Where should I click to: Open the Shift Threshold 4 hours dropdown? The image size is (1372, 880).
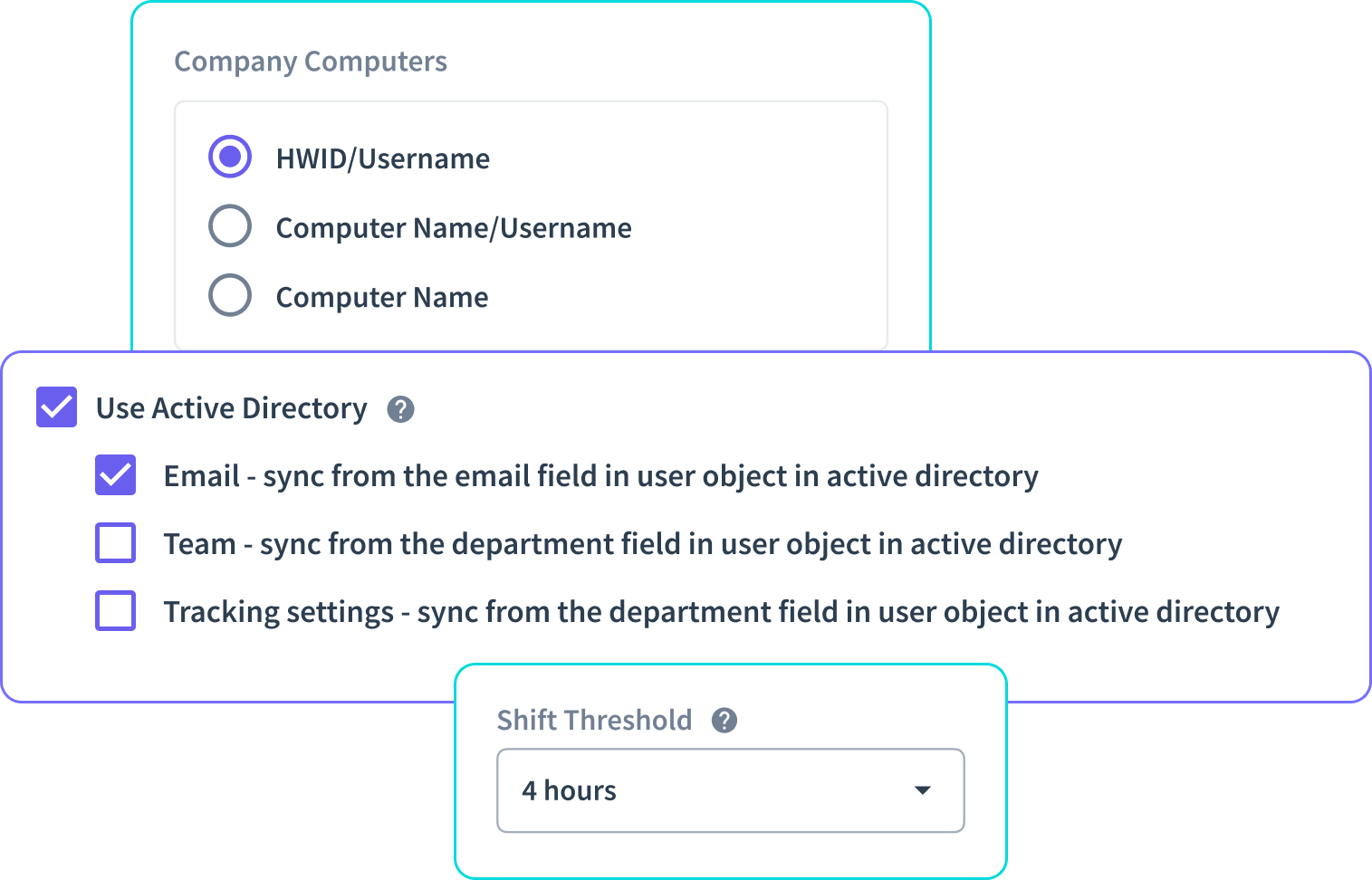pyautogui.click(x=731, y=790)
